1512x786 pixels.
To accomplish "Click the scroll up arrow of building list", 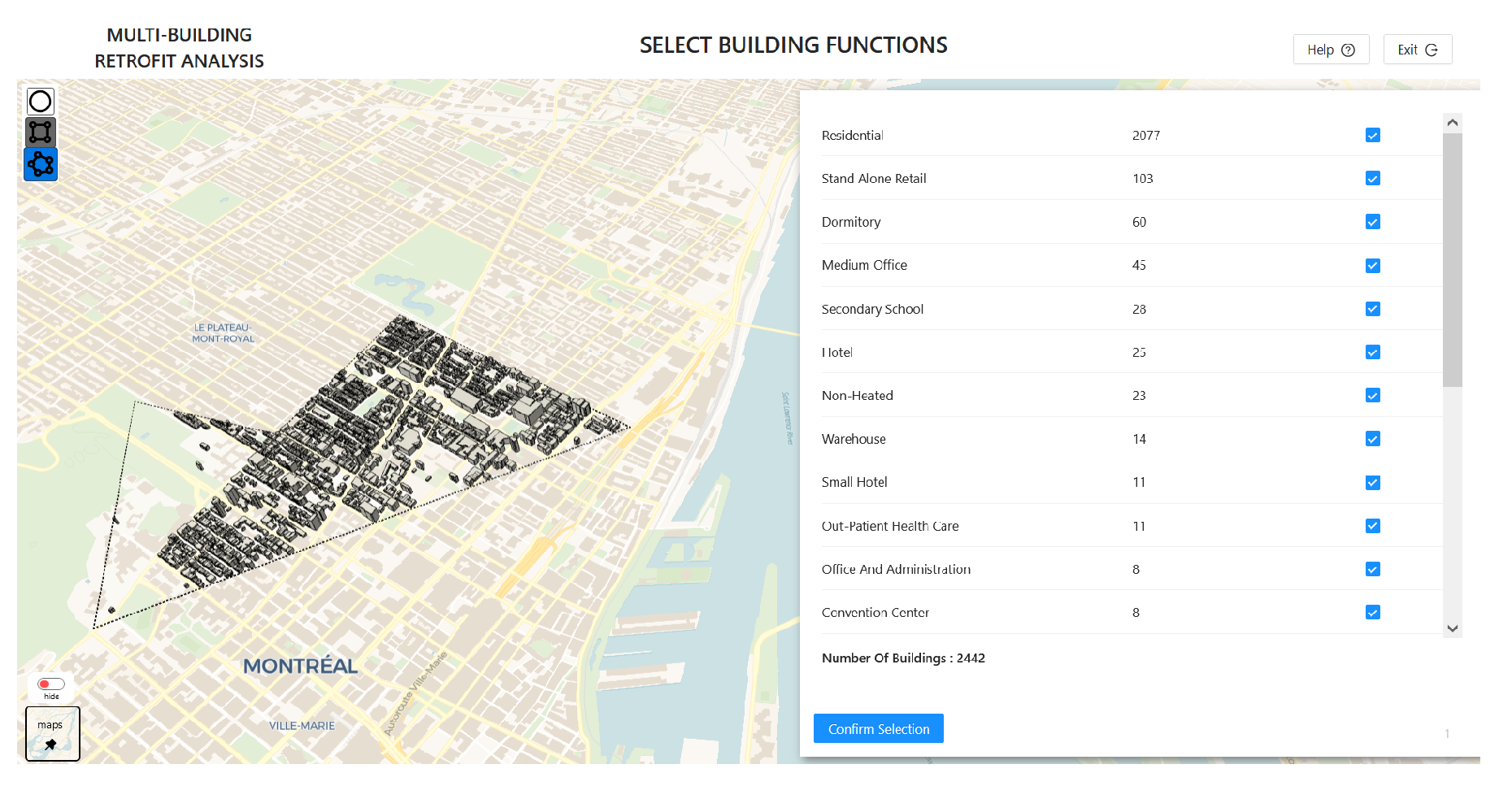I will pos(1452,123).
